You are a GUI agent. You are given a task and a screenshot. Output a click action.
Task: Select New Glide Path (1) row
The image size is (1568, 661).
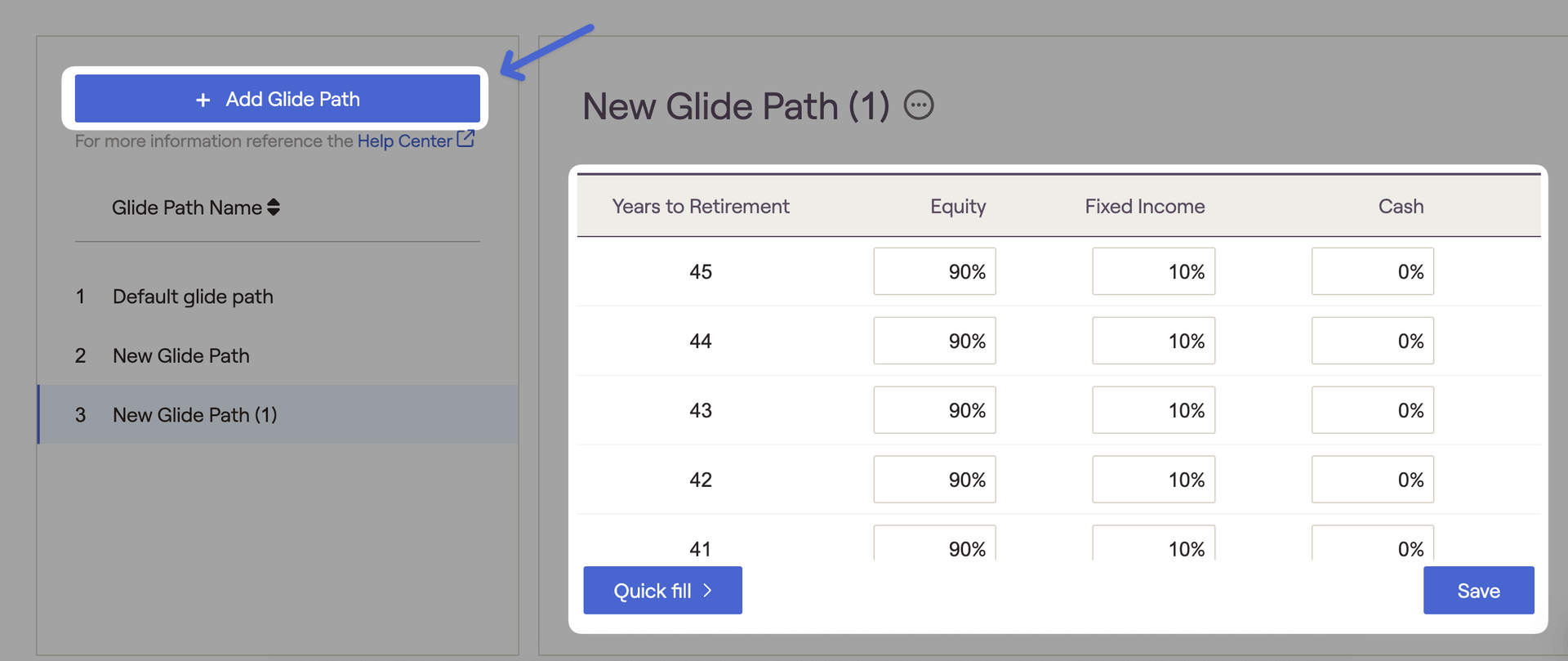click(x=195, y=415)
